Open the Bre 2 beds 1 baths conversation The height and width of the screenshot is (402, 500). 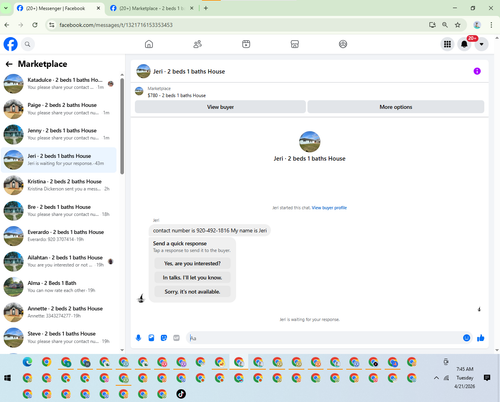tap(59, 210)
